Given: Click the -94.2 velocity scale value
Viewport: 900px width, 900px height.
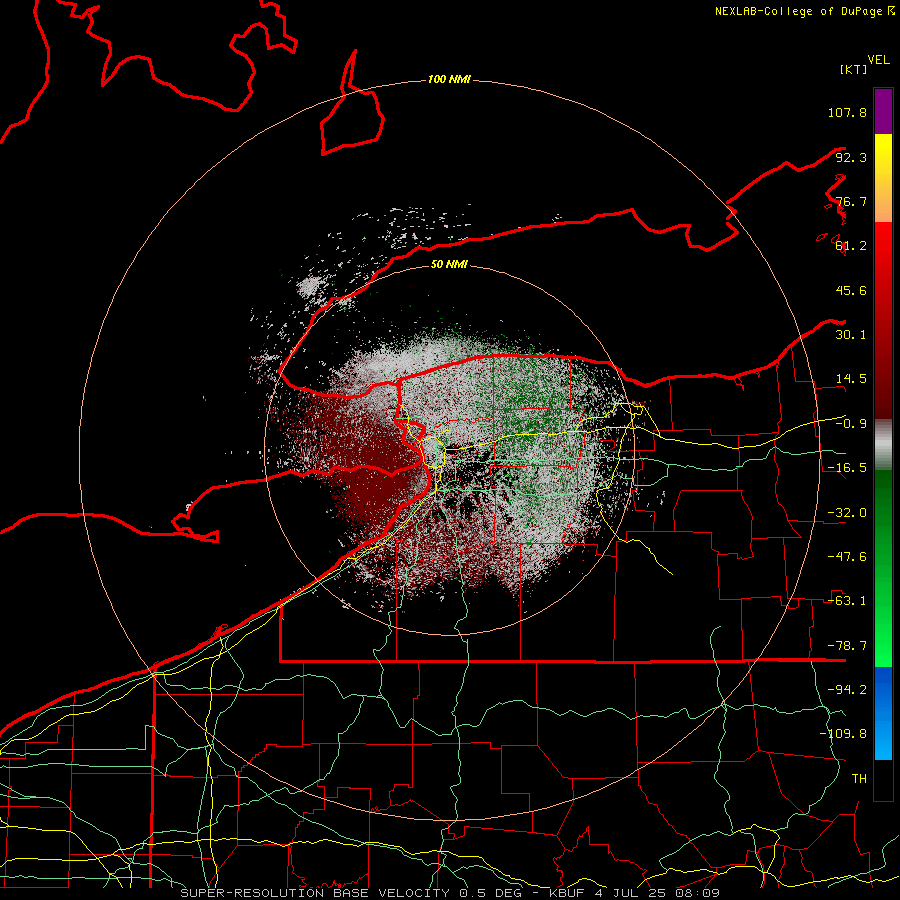Looking at the screenshot, I should pos(847,690).
